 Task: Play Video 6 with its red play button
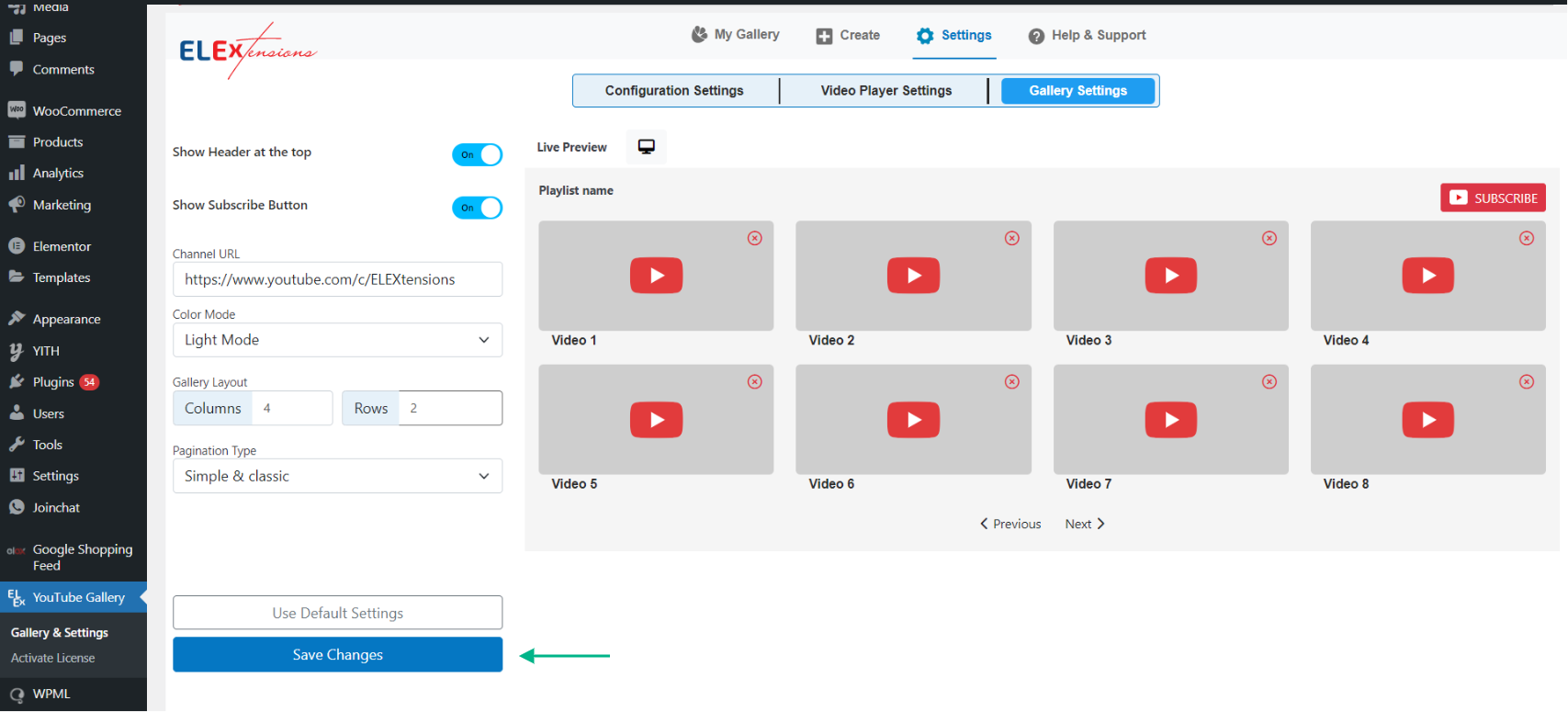coord(913,420)
